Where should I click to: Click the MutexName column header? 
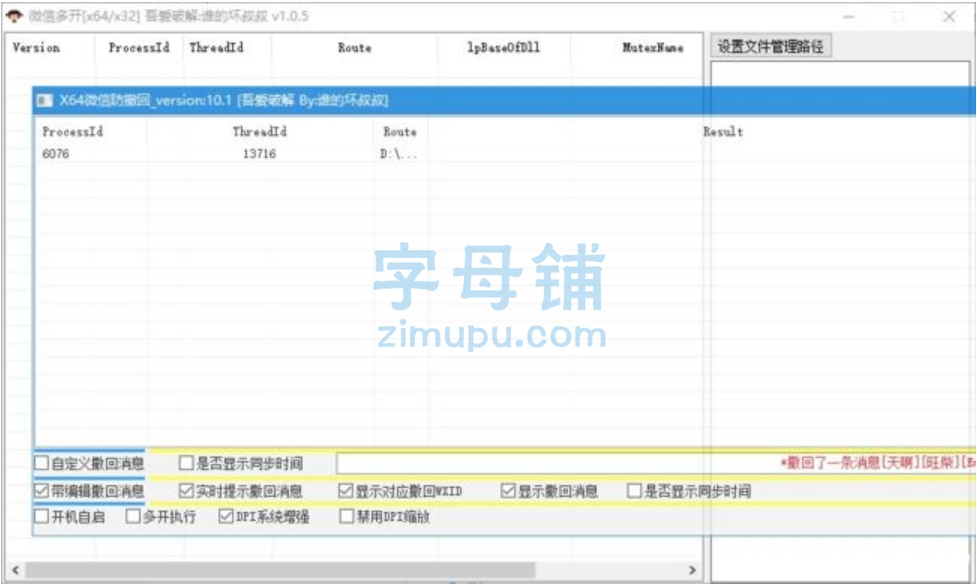tap(652, 47)
